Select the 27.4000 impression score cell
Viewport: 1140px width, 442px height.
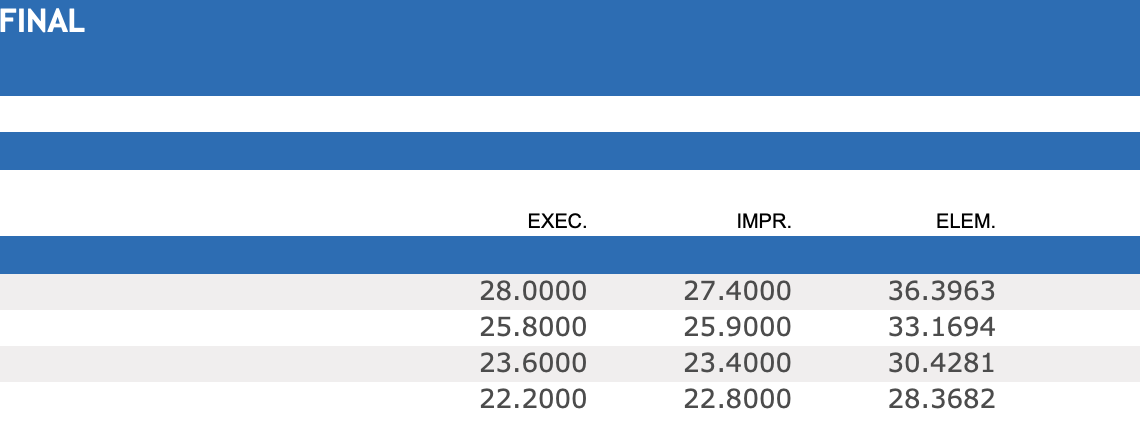pos(737,291)
